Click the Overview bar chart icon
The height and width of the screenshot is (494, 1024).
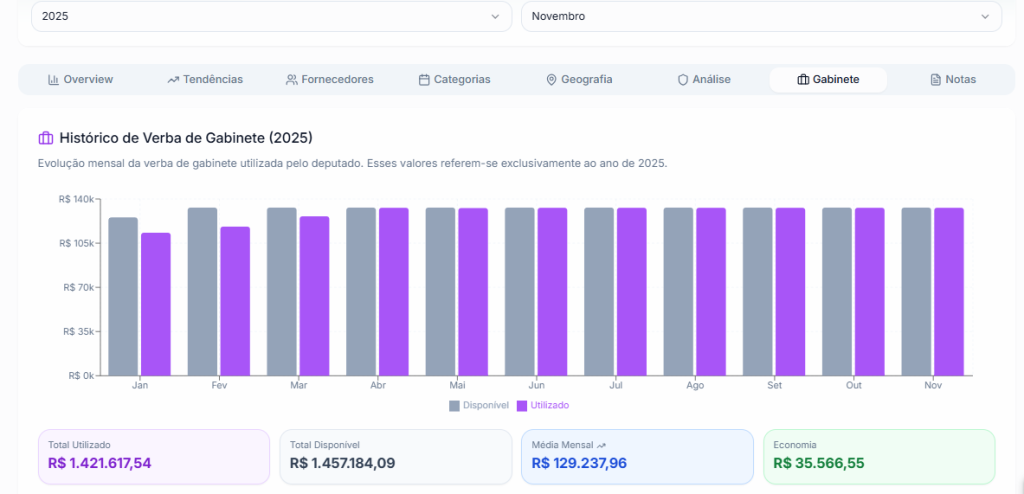coord(53,80)
